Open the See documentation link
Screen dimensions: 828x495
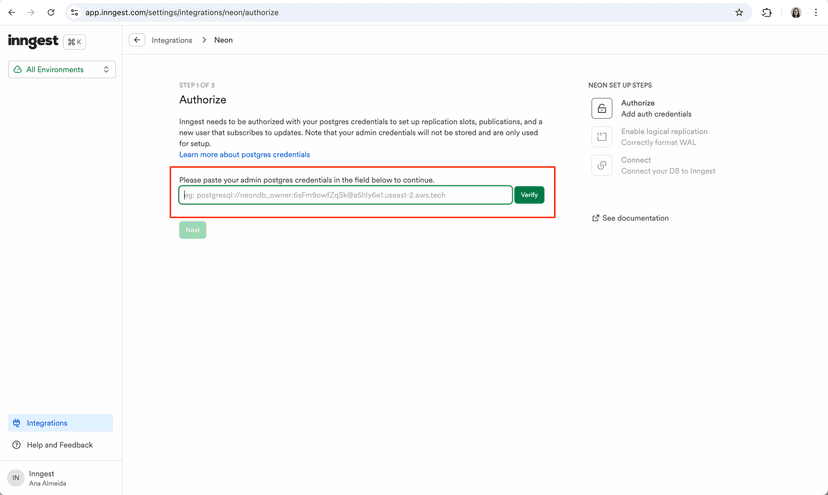point(635,218)
